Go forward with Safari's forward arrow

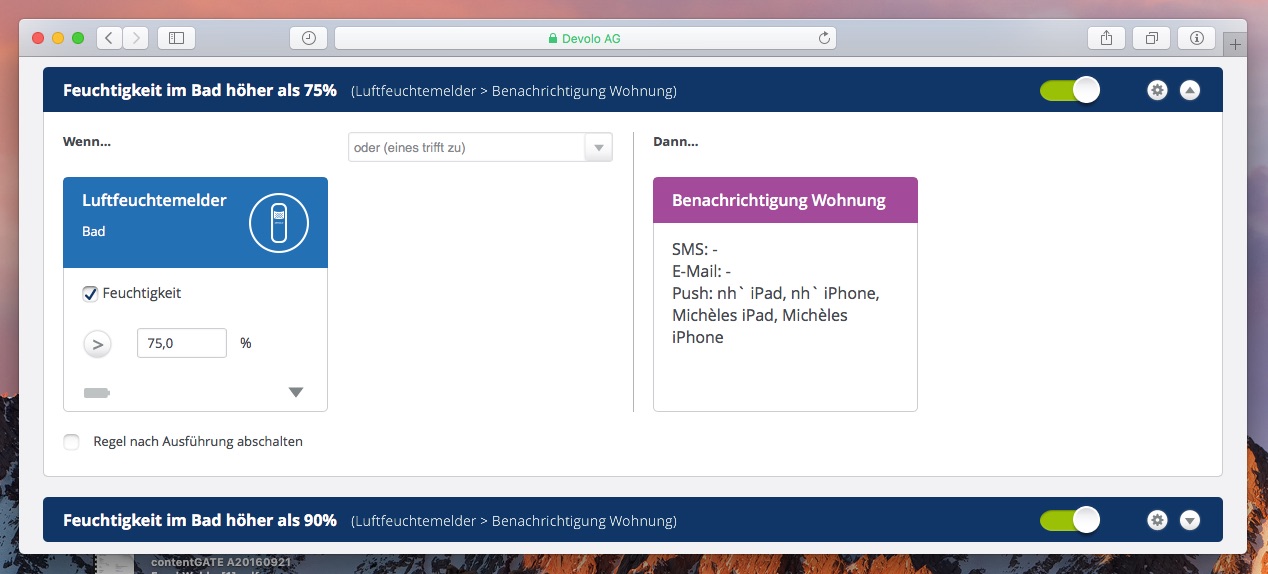pos(135,38)
